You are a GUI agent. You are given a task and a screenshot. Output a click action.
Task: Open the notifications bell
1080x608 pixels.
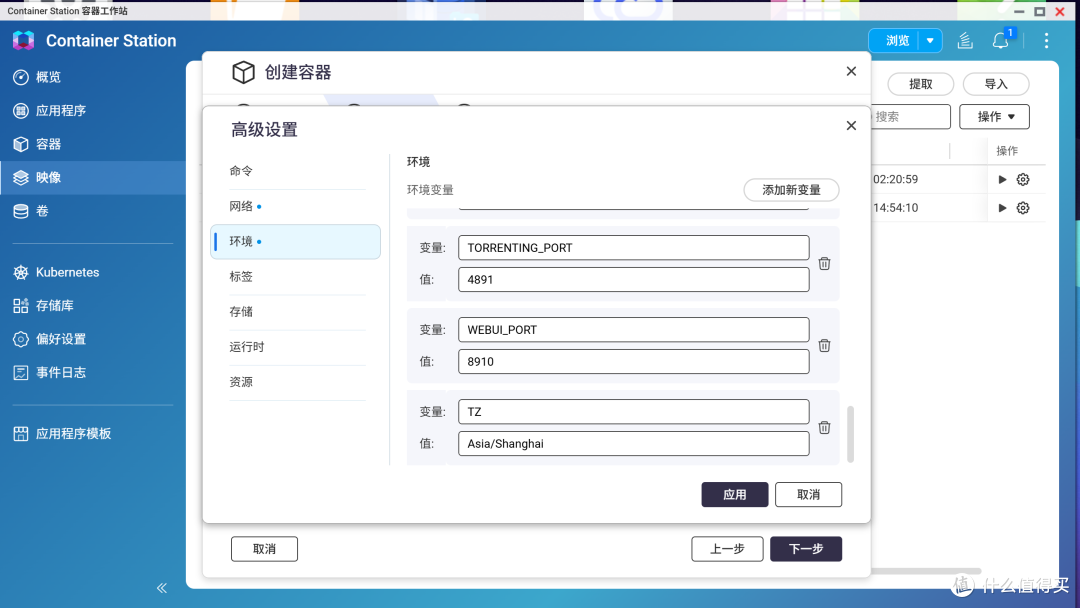pyautogui.click(x=1001, y=41)
